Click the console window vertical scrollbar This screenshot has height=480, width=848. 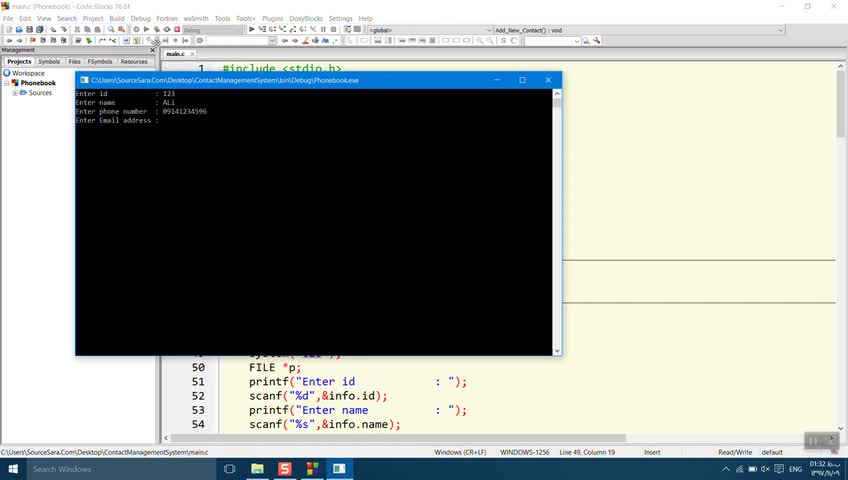click(x=557, y=222)
